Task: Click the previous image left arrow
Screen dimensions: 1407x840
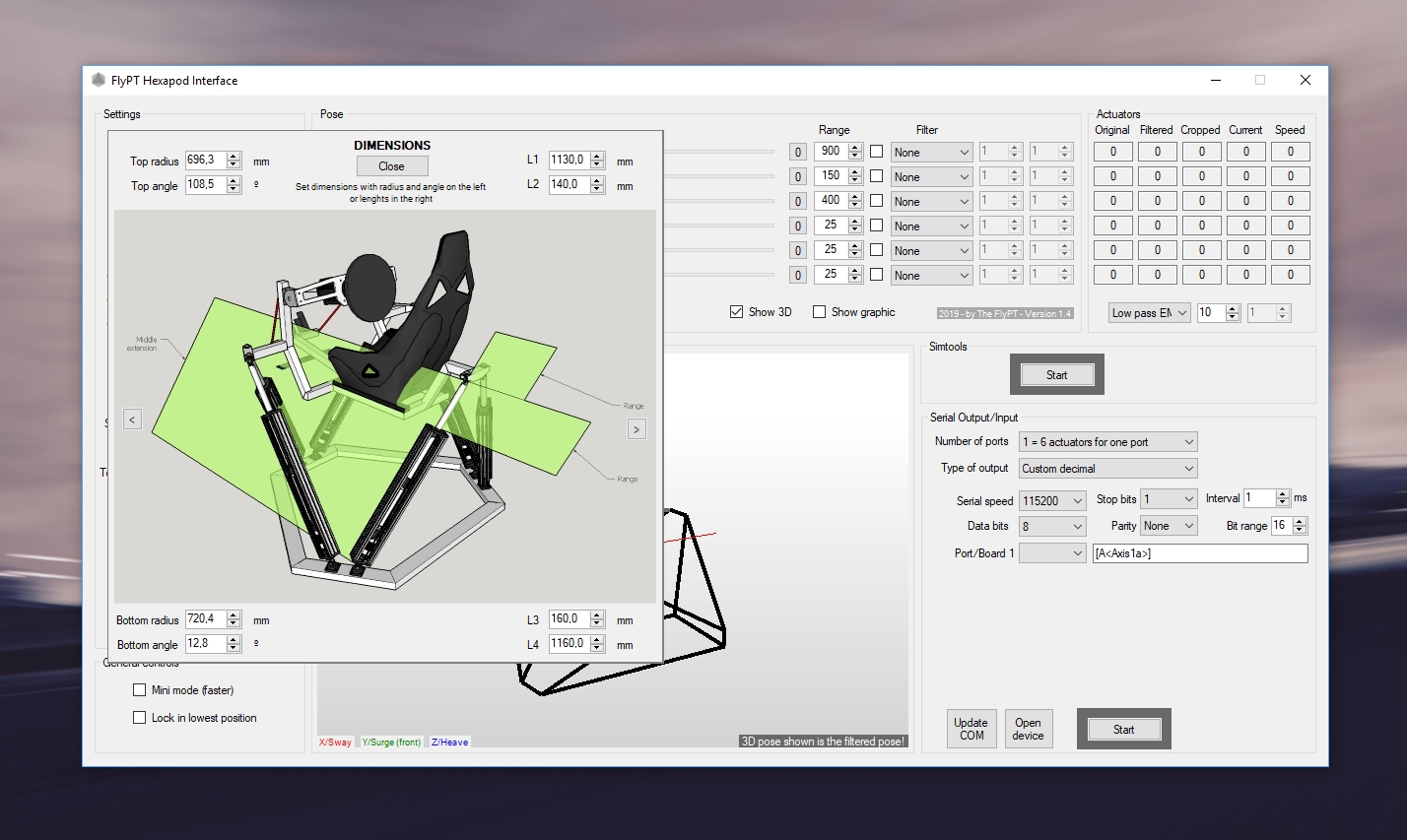Action: [x=132, y=420]
